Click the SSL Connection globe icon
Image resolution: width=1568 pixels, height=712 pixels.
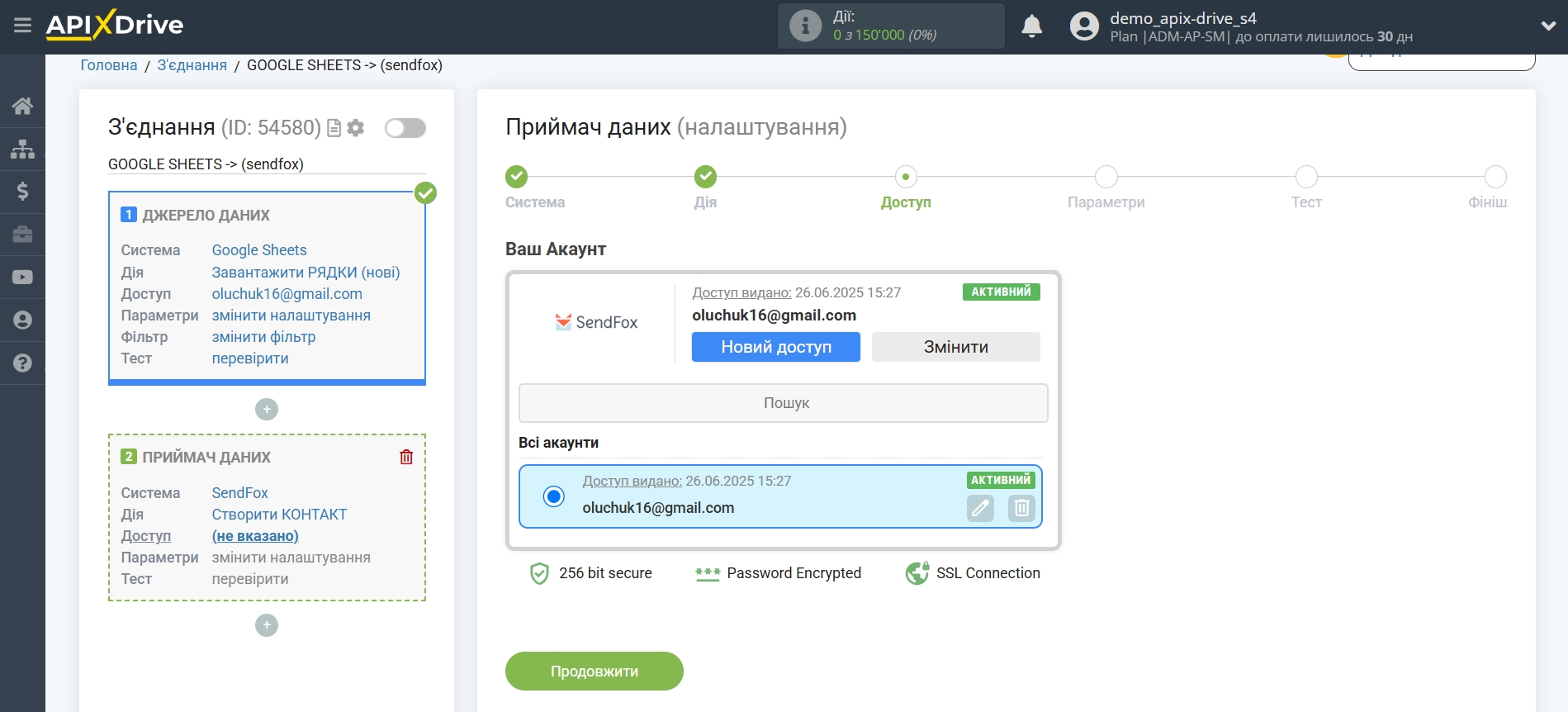tap(917, 573)
